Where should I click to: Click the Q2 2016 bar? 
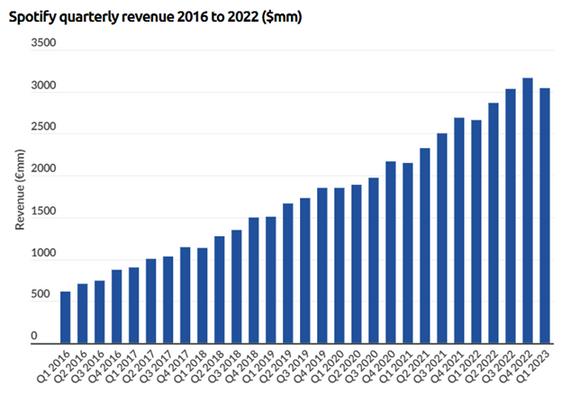pos(82,313)
